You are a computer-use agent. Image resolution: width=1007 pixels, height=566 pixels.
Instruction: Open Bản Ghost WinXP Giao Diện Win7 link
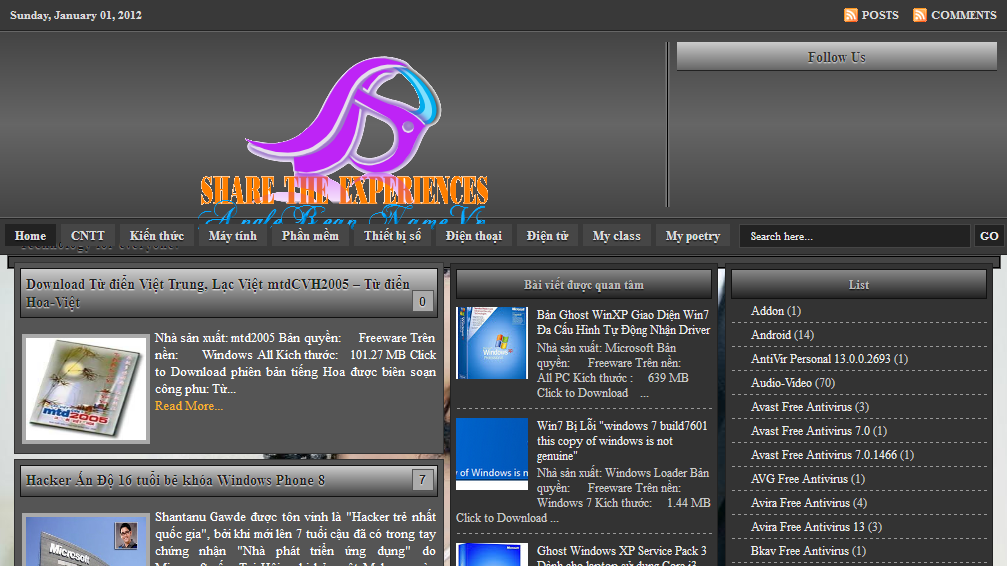tap(623, 323)
